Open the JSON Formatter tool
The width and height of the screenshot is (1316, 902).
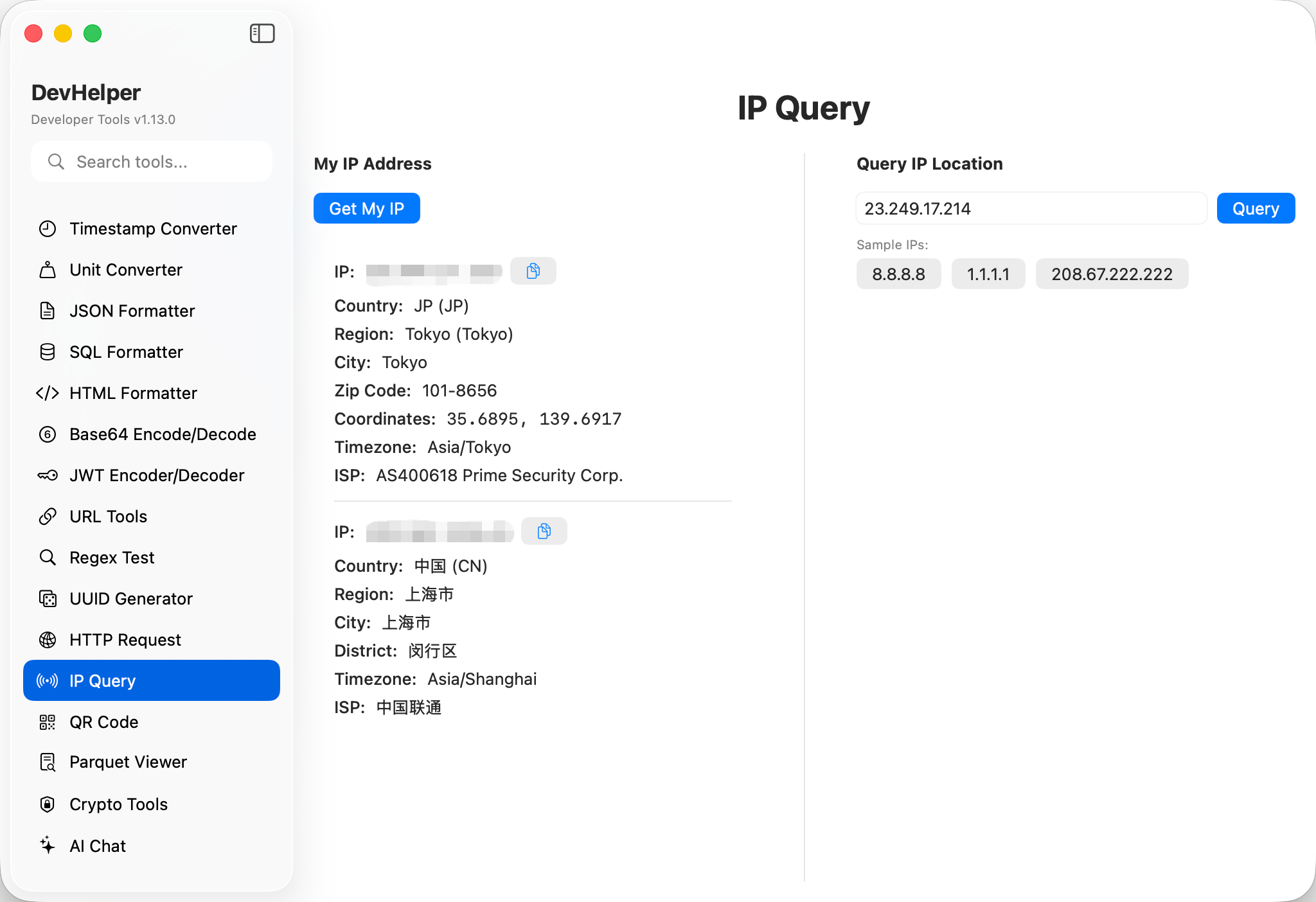132,311
